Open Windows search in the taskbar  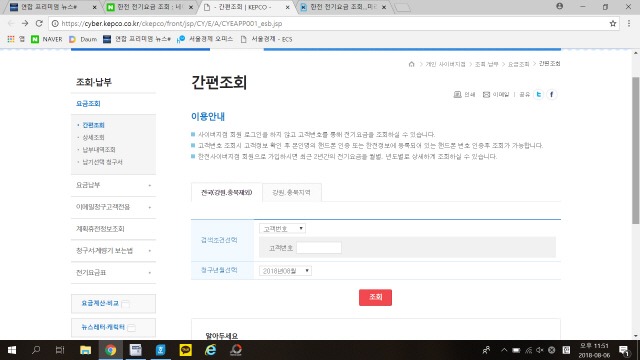[36, 350]
